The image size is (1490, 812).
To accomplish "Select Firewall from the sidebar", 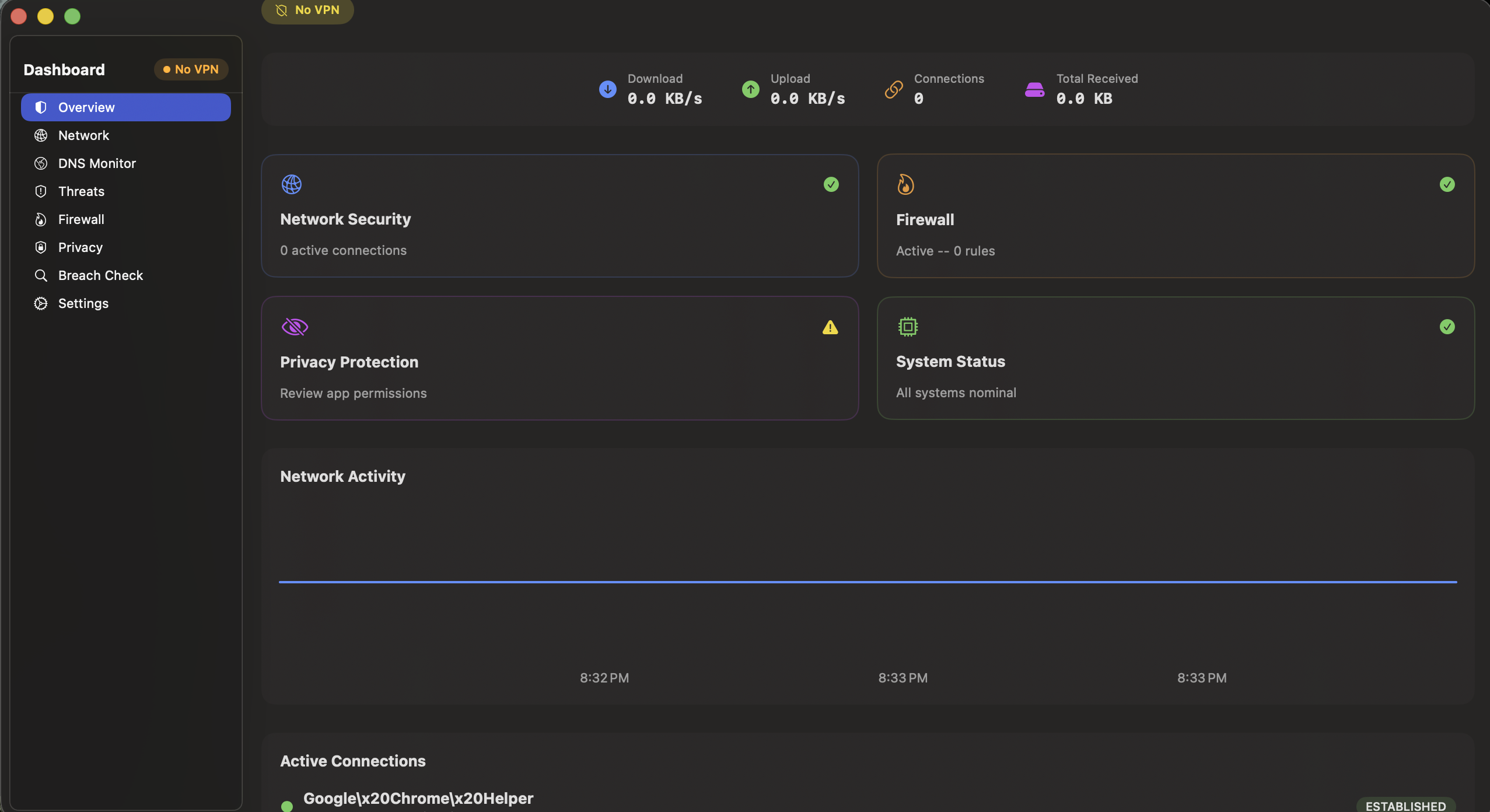I will [126, 219].
